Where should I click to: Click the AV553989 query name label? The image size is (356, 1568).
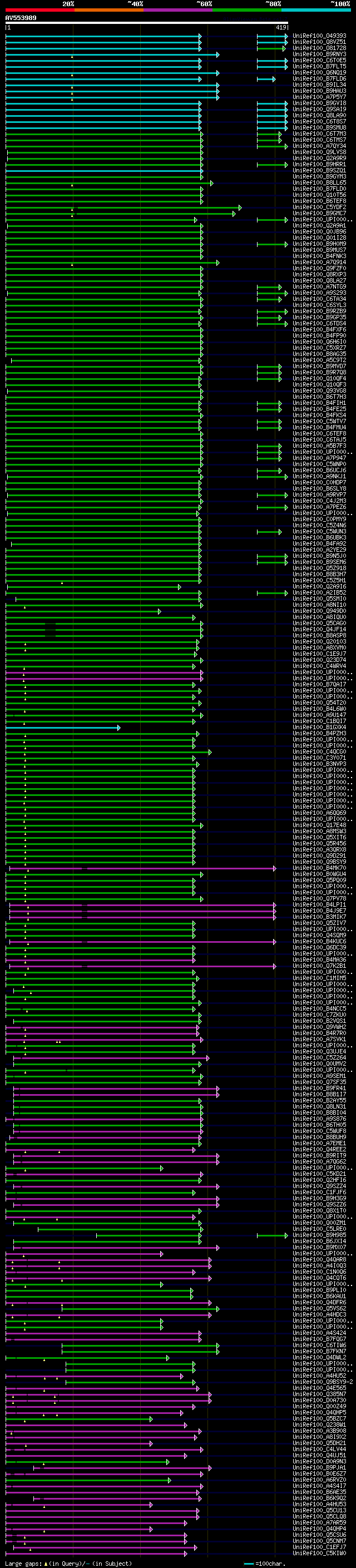pyautogui.click(x=21, y=18)
